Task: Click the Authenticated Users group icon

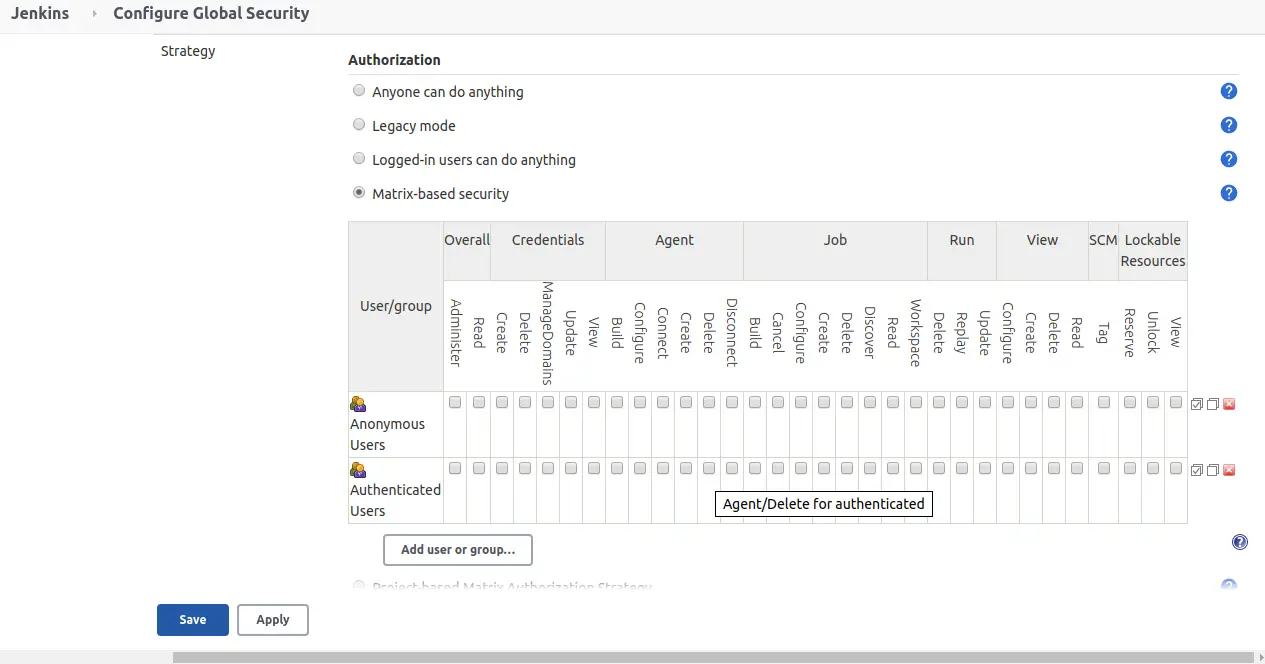Action: coord(358,470)
